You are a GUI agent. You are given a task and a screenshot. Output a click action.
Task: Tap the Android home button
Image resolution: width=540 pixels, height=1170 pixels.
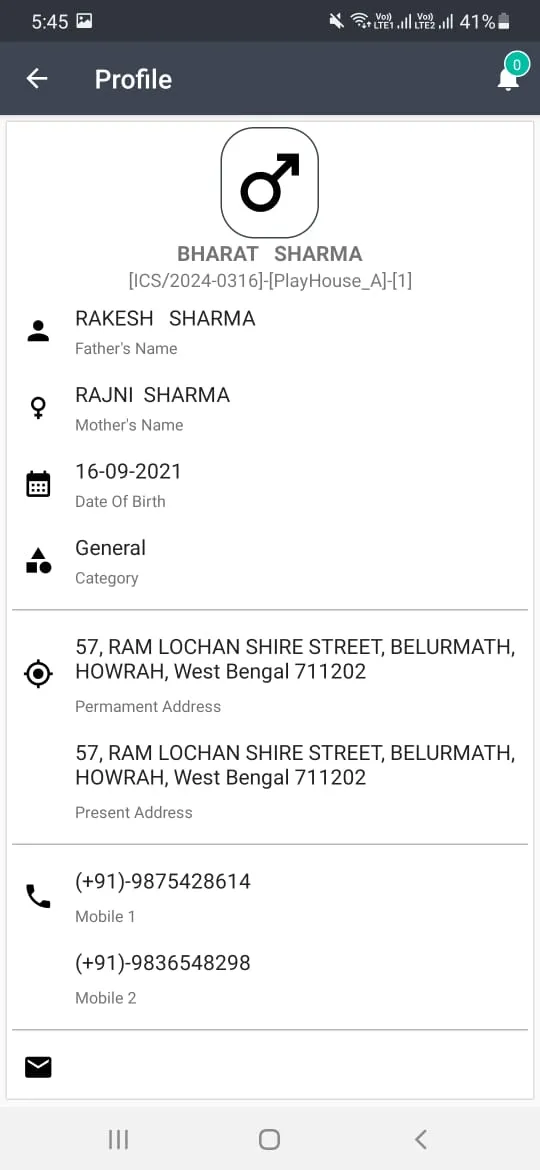pyautogui.click(x=269, y=1139)
